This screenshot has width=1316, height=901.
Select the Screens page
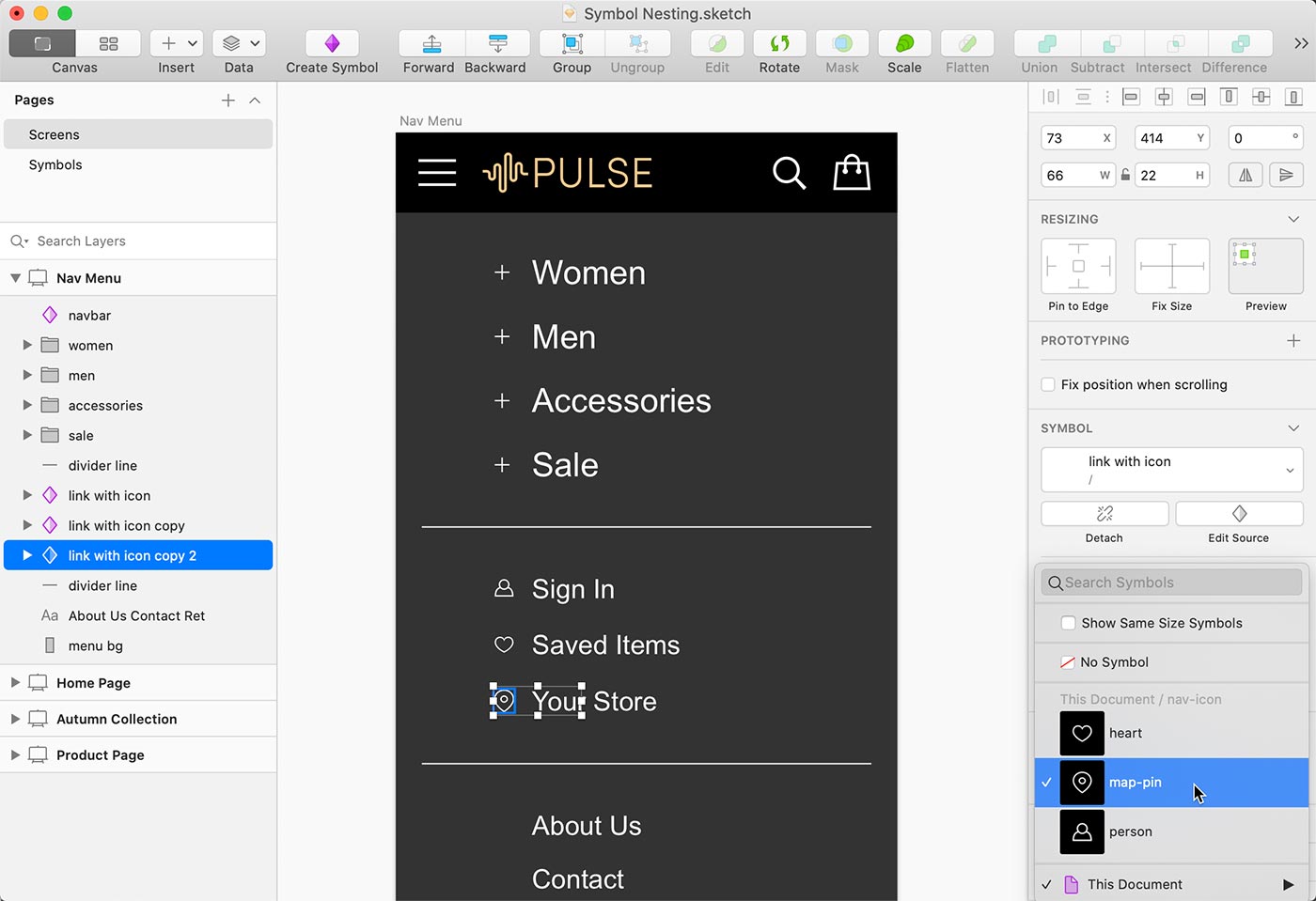pos(54,134)
